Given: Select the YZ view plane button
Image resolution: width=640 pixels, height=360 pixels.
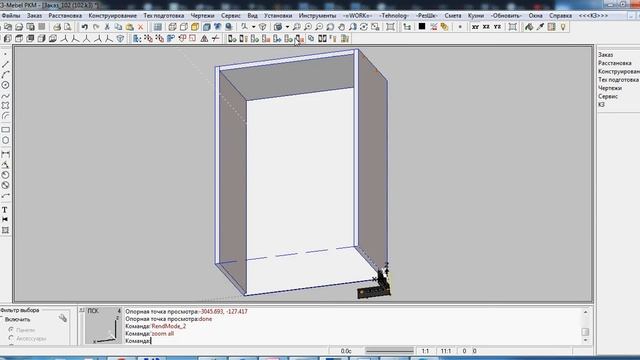Looking at the screenshot, I should pyautogui.click(x=497, y=27).
